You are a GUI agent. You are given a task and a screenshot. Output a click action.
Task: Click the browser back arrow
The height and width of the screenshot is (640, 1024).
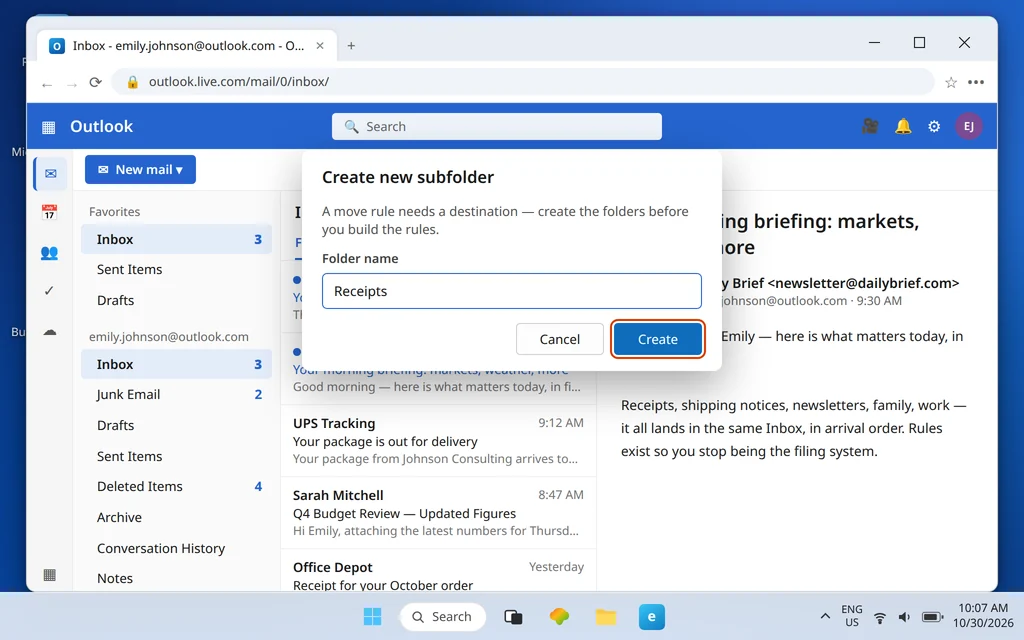tap(46, 83)
